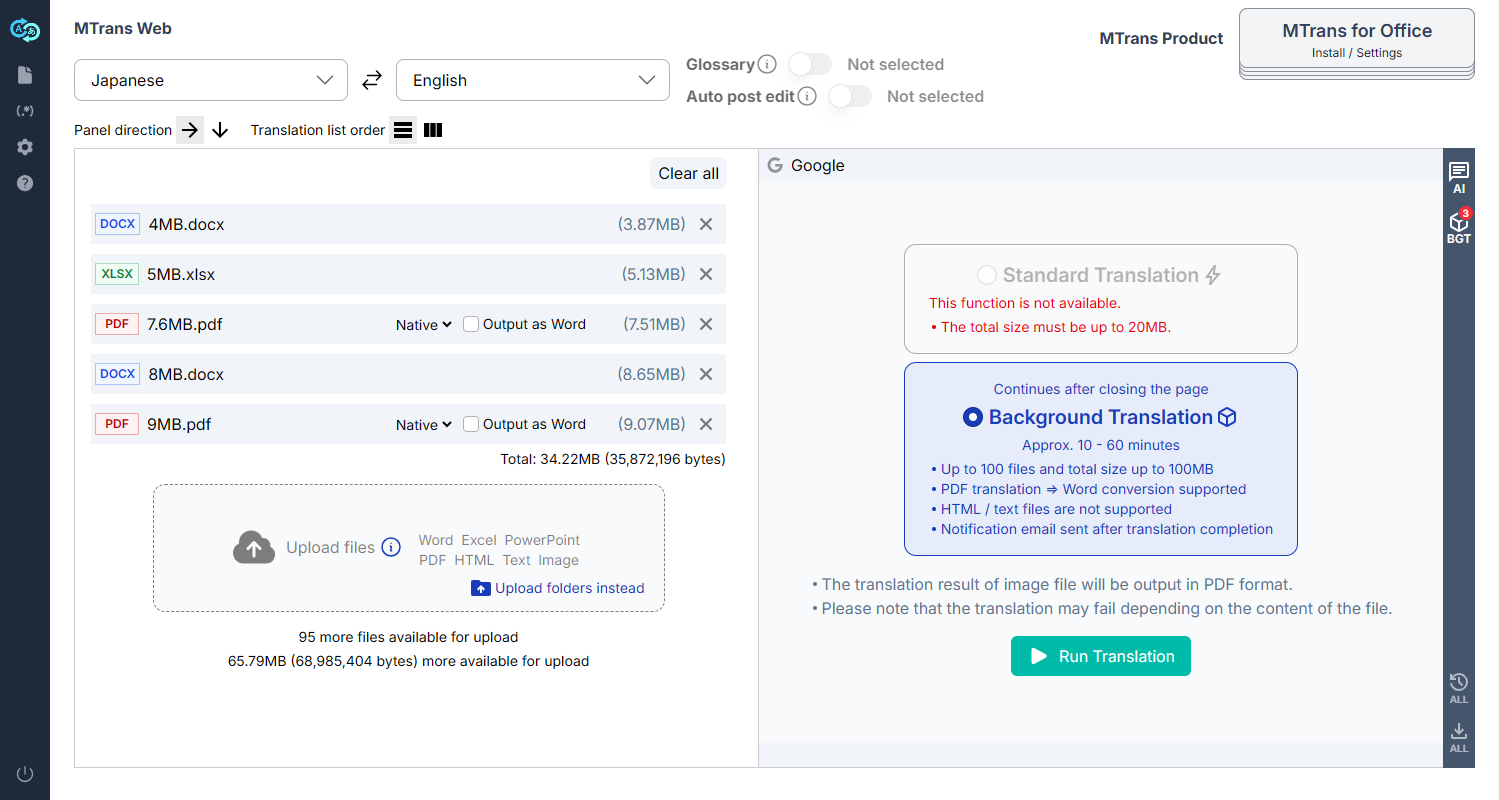Check Output as Word for 7.6MB.pdf

coord(471,324)
